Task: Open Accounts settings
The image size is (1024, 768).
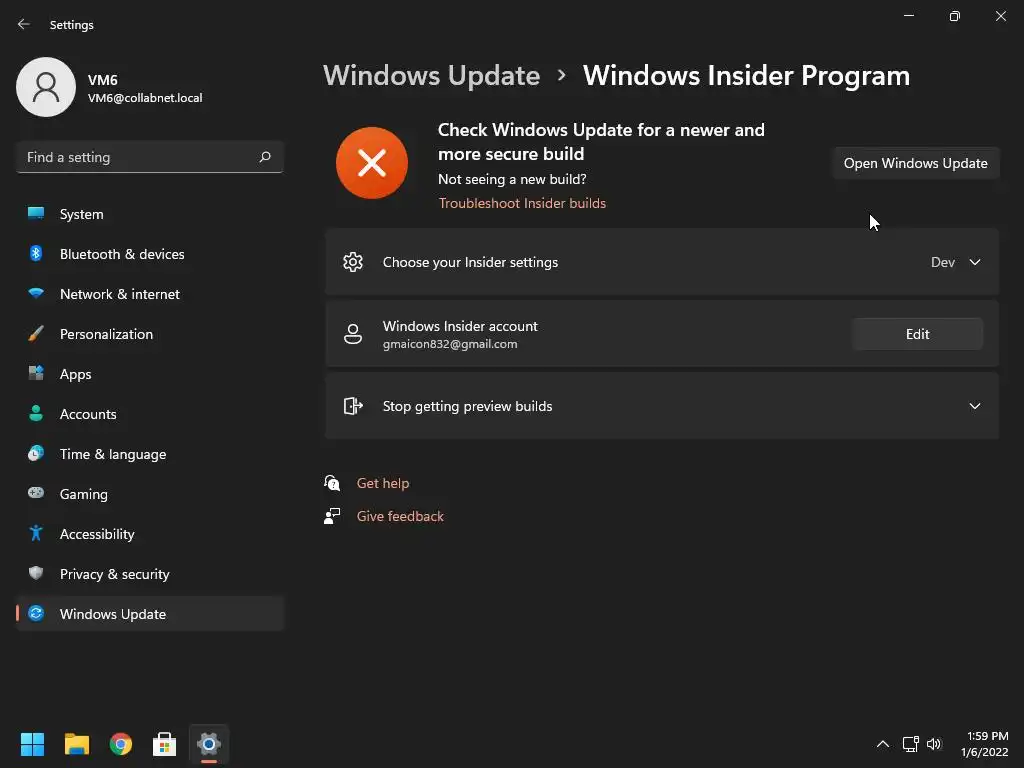Action: (150, 414)
